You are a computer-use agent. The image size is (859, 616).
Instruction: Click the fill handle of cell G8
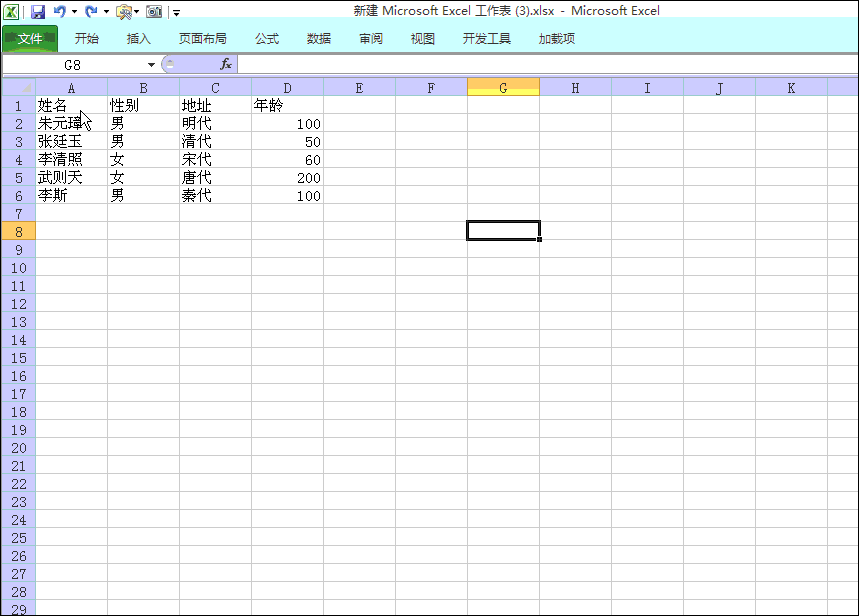pyautogui.click(x=540, y=239)
